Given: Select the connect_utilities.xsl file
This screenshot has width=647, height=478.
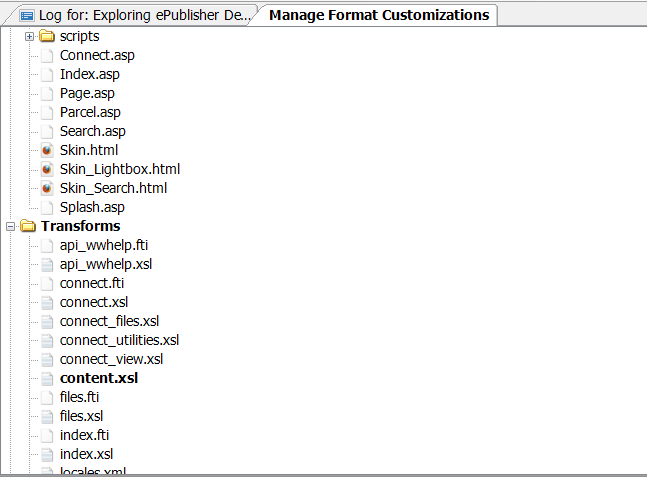Looking at the screenshot, I should coord(119,340).
